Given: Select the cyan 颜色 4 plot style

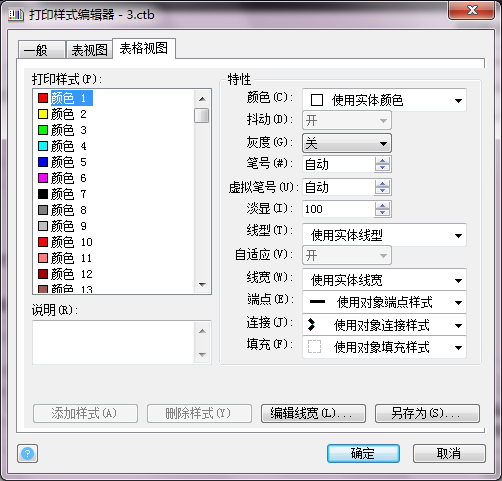Looking at the screenshot, I should click(x=62, y=146).
